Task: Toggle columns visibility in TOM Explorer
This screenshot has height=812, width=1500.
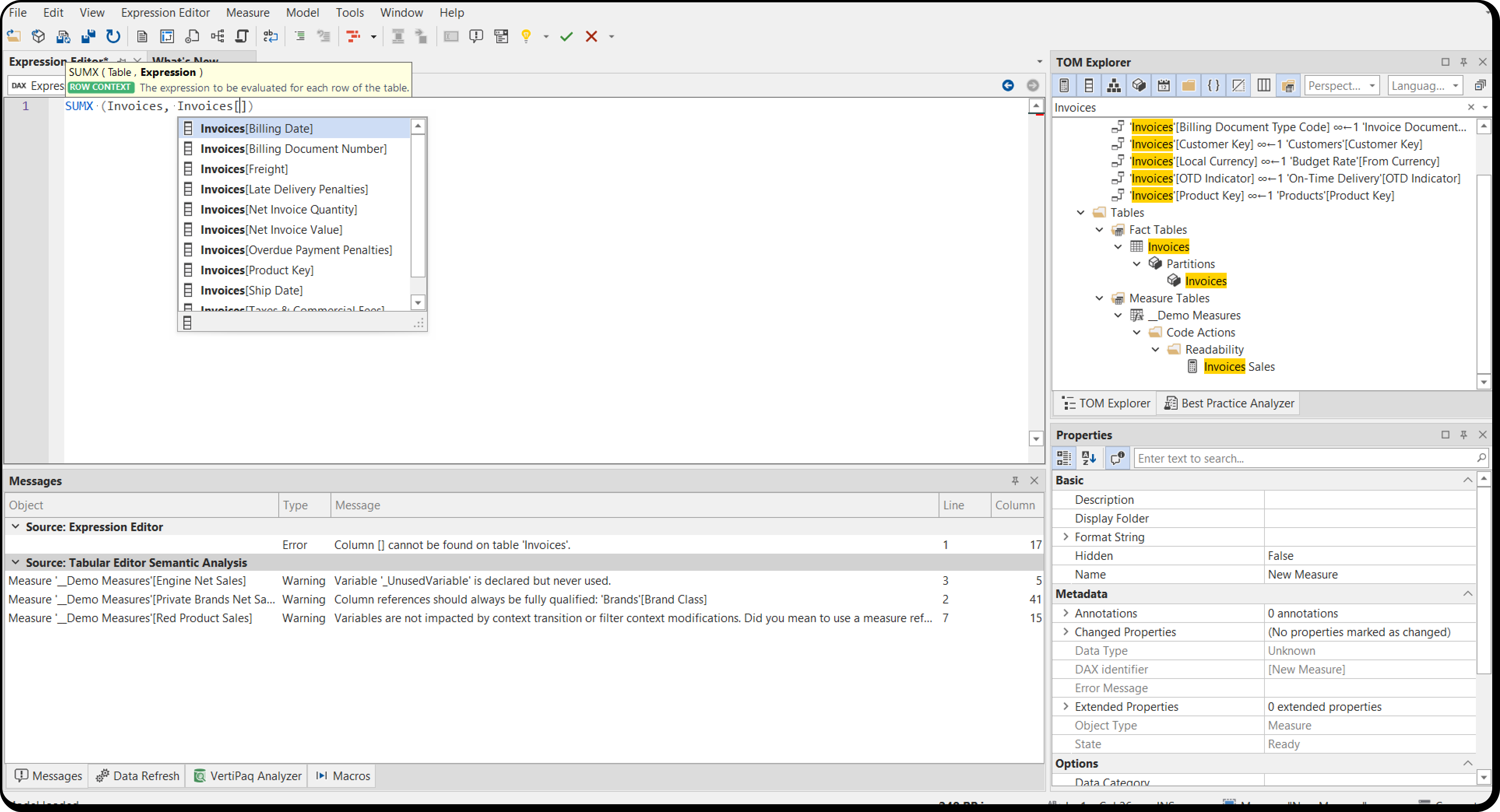Action: (1089, 86)
